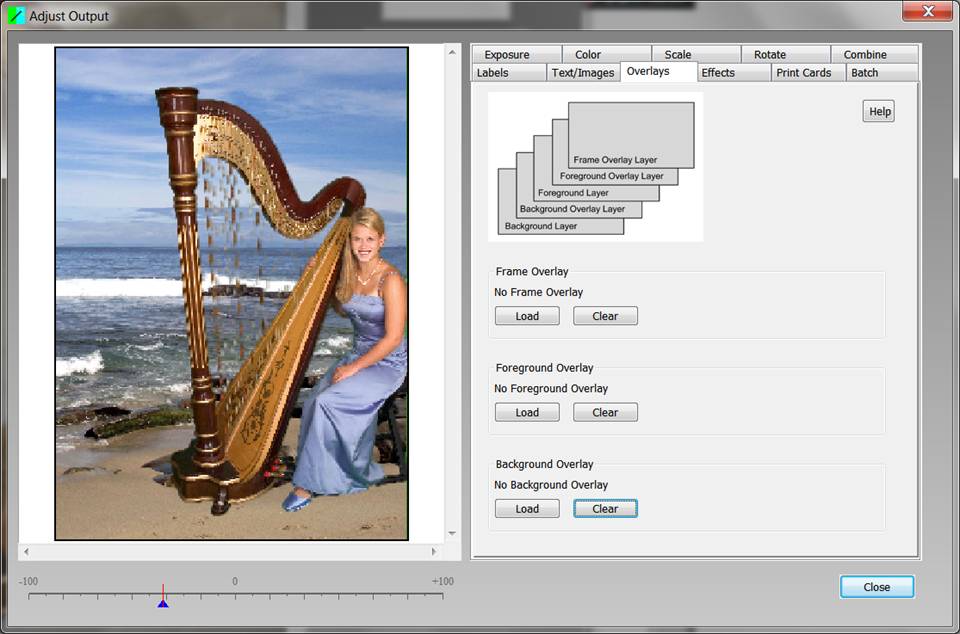Click the Help button
The image size is (960, 634).
[879, 111]
